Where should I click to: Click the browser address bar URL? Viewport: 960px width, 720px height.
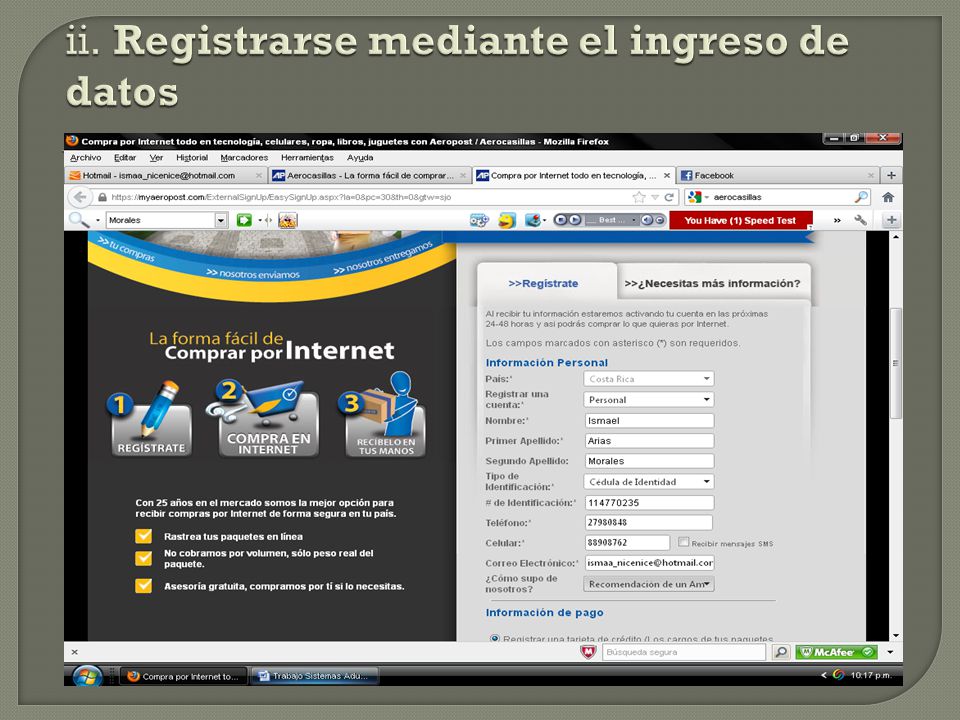point(367,197)
